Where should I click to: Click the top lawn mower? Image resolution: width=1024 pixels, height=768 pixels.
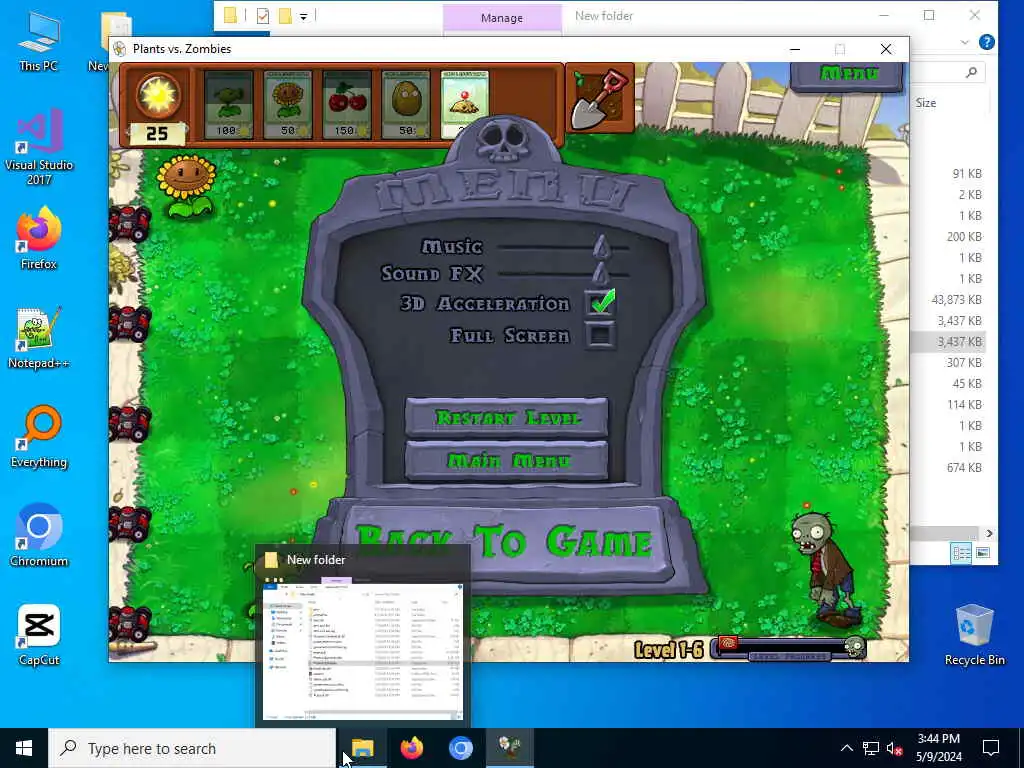pos(129,223)
